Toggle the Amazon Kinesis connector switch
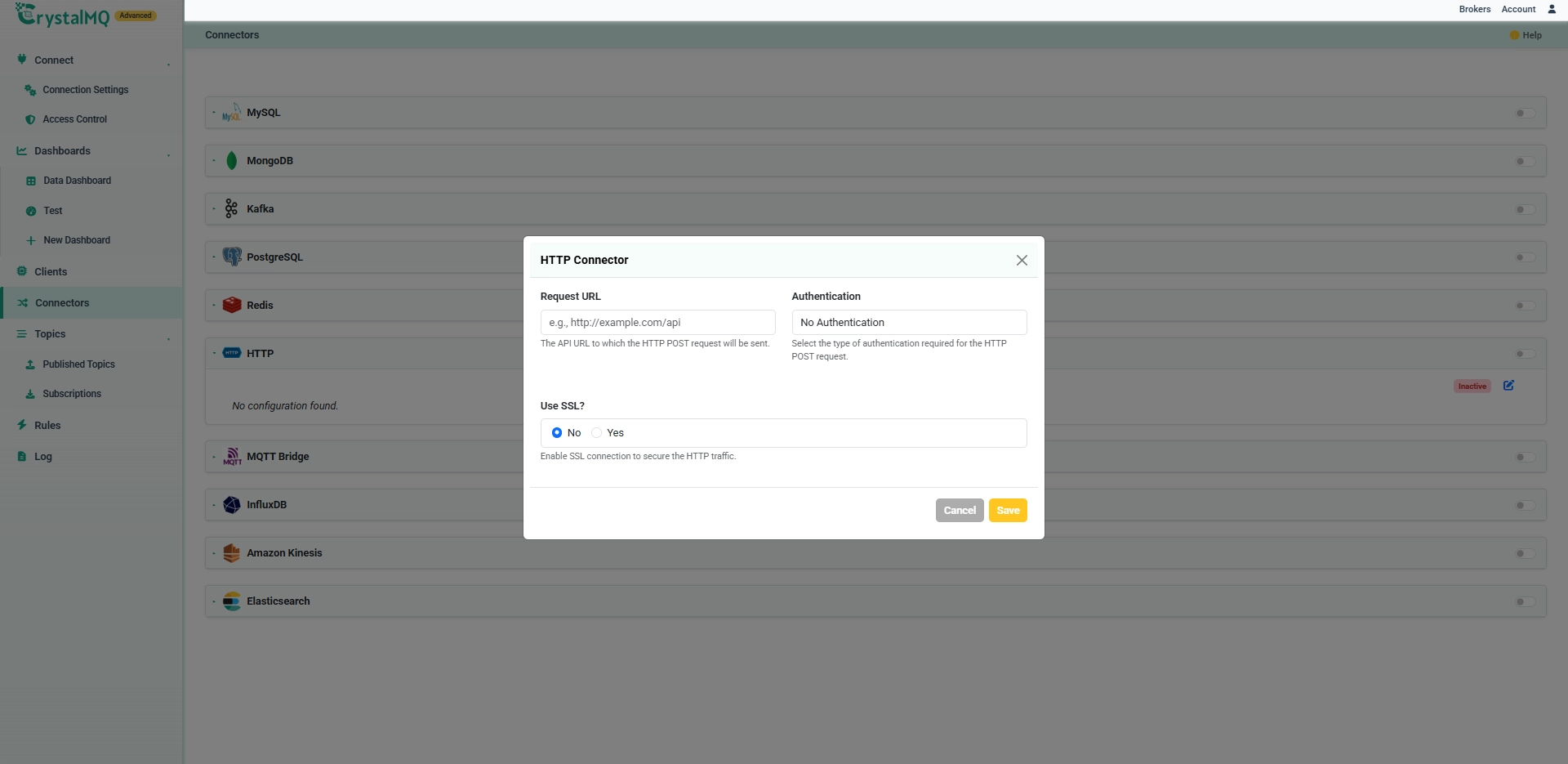Image resolution: width=1568 pixels, height=764 pixels. click(x=1525, y=553)
